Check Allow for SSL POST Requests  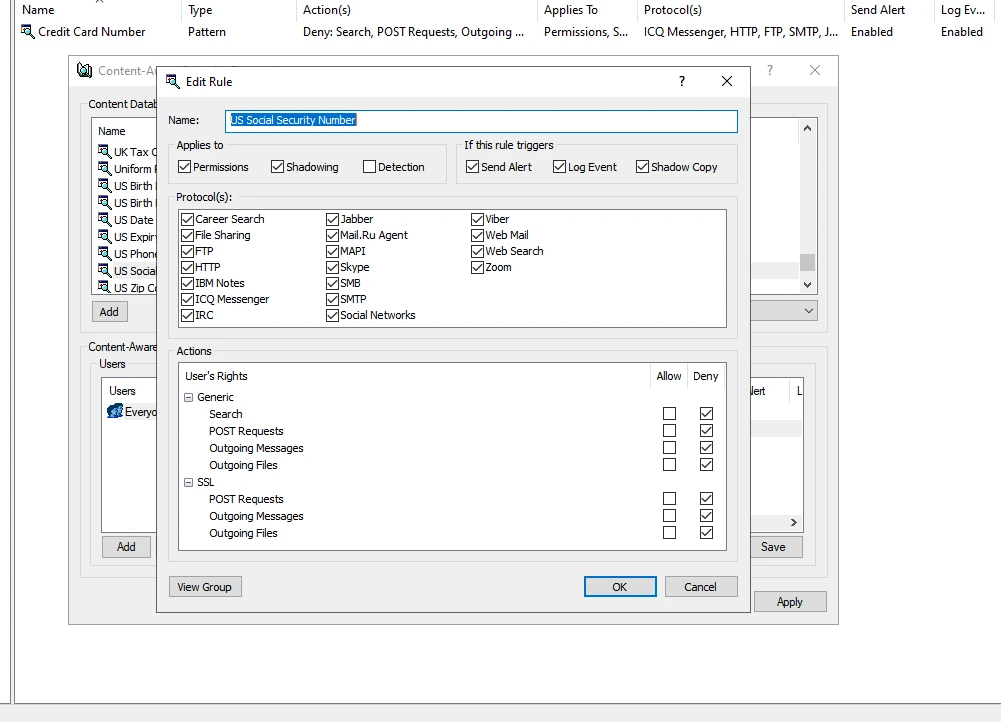[x=669, y=499]
